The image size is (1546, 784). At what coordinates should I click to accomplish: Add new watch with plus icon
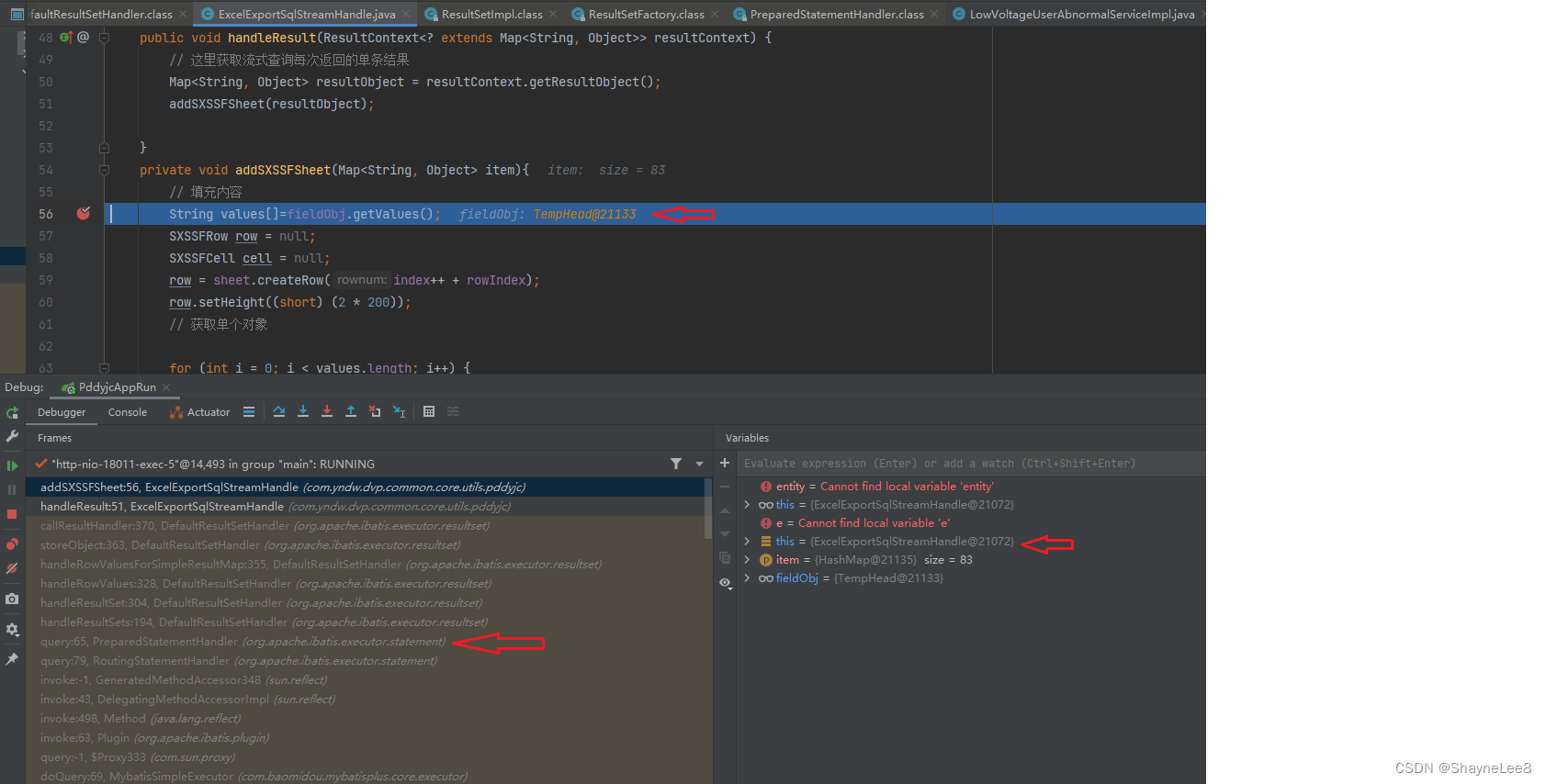(x=725, y=463)
